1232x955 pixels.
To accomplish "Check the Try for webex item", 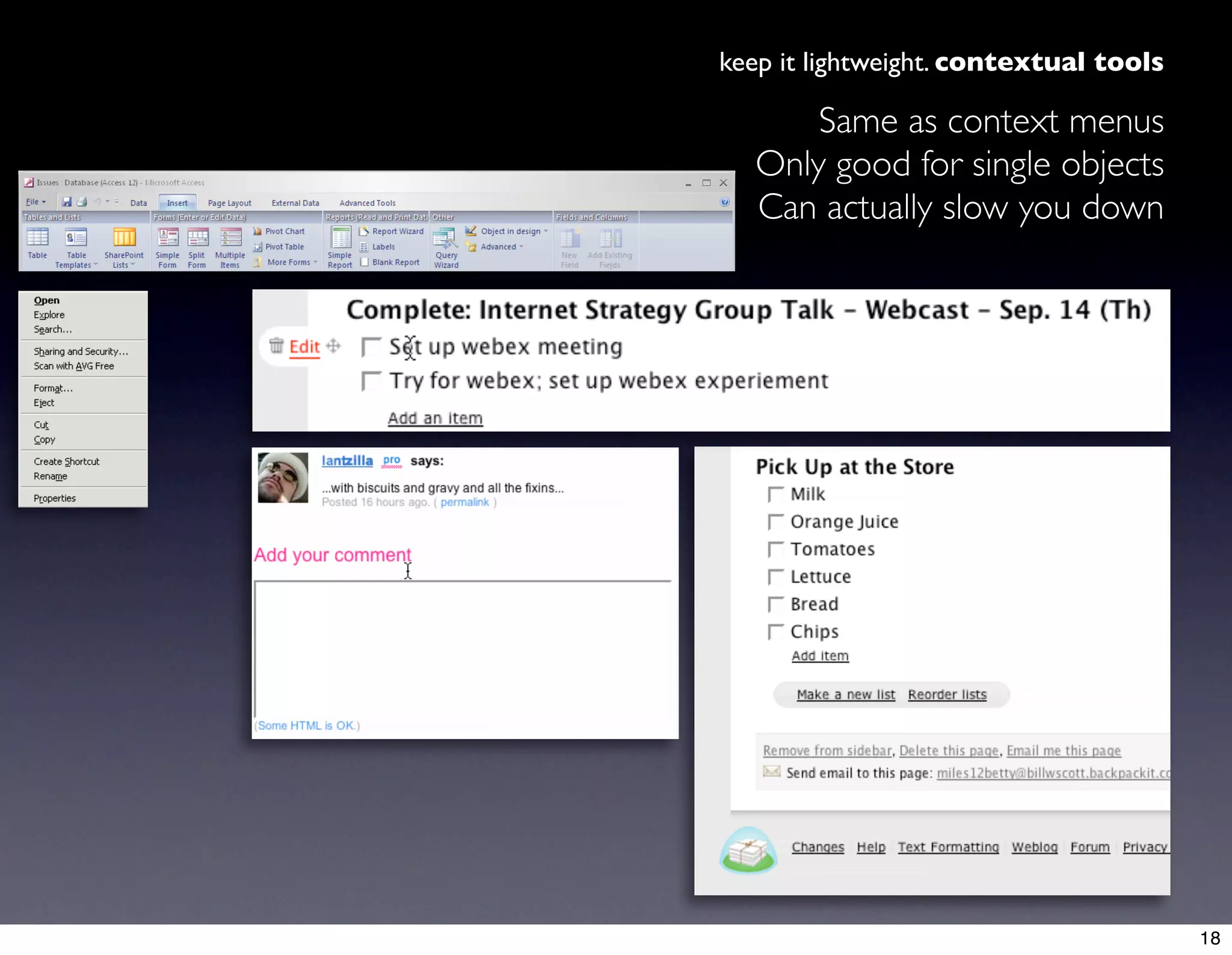I will [371, 382].
